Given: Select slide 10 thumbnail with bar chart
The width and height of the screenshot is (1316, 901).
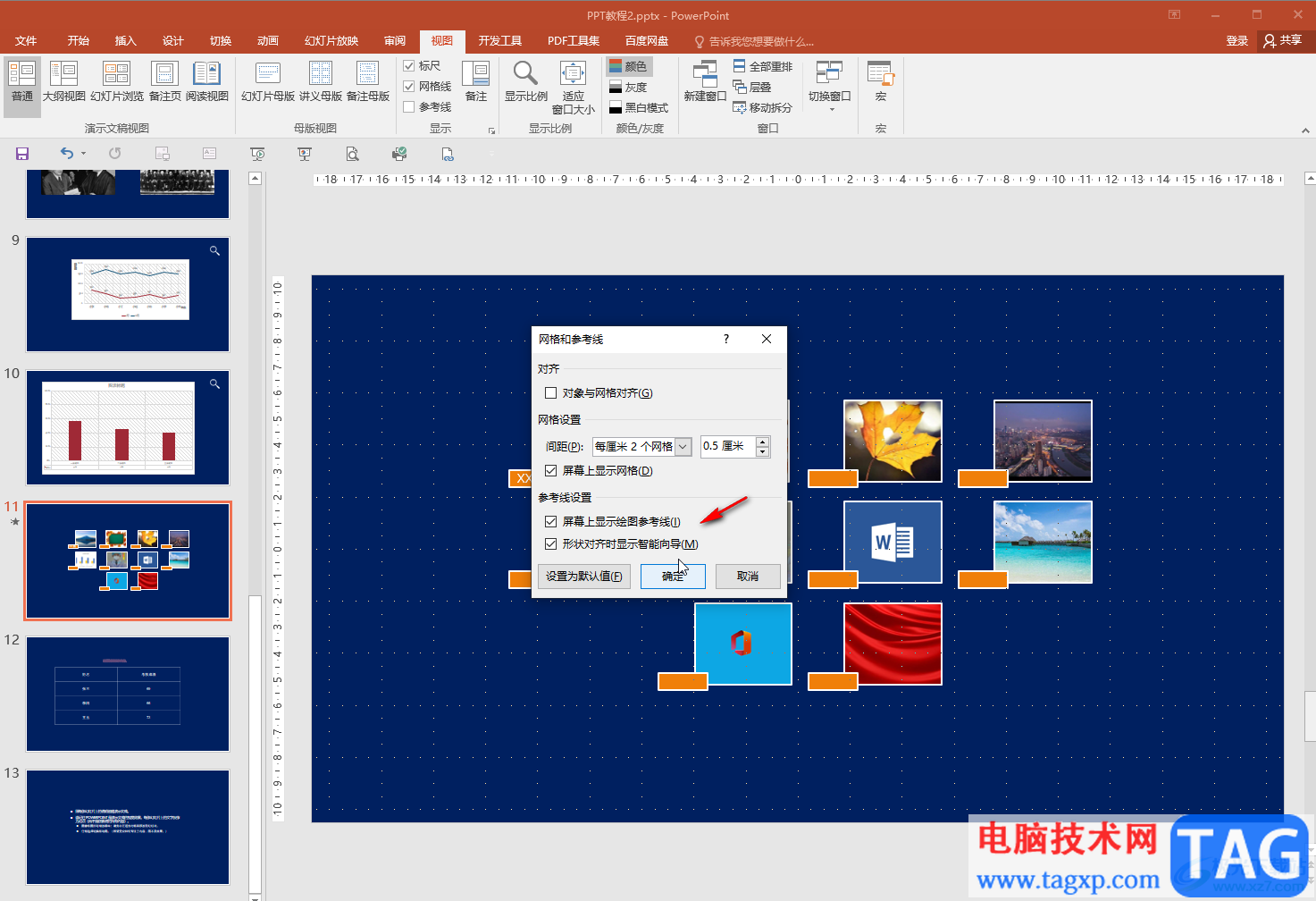Looking at the screenshot, I should point(128,427).
